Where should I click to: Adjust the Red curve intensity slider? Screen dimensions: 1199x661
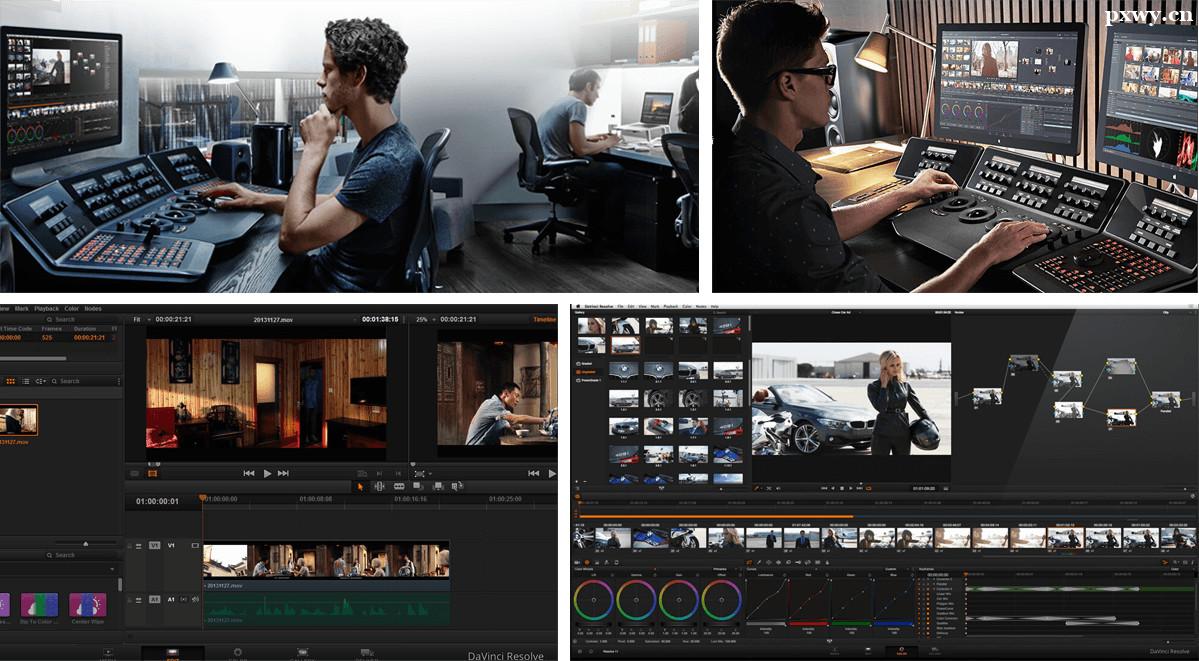pos(808,624)
